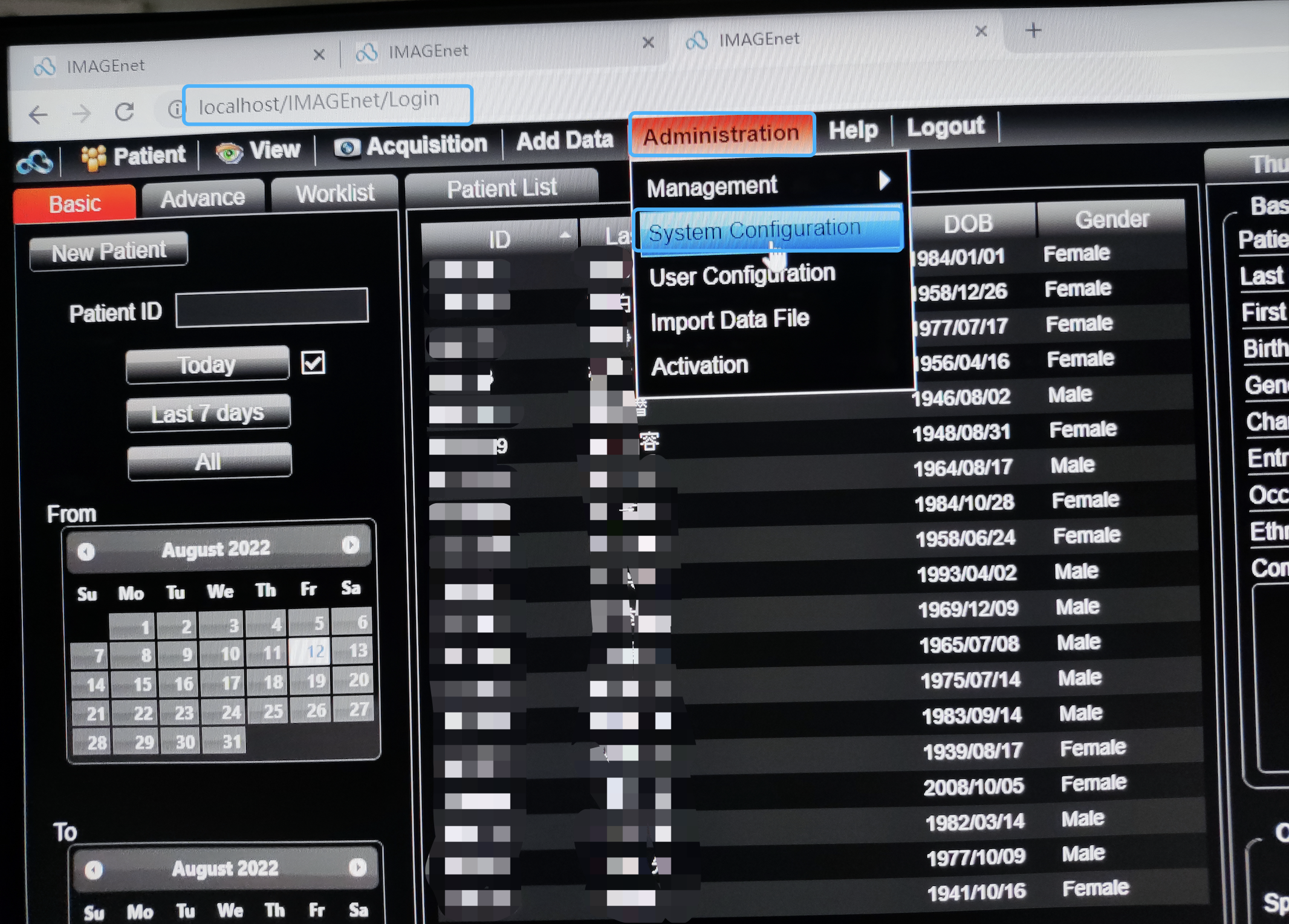Select patient row with DOB 1958/12/26
The image size is (1289, 924).
click(x=805, y=293)
